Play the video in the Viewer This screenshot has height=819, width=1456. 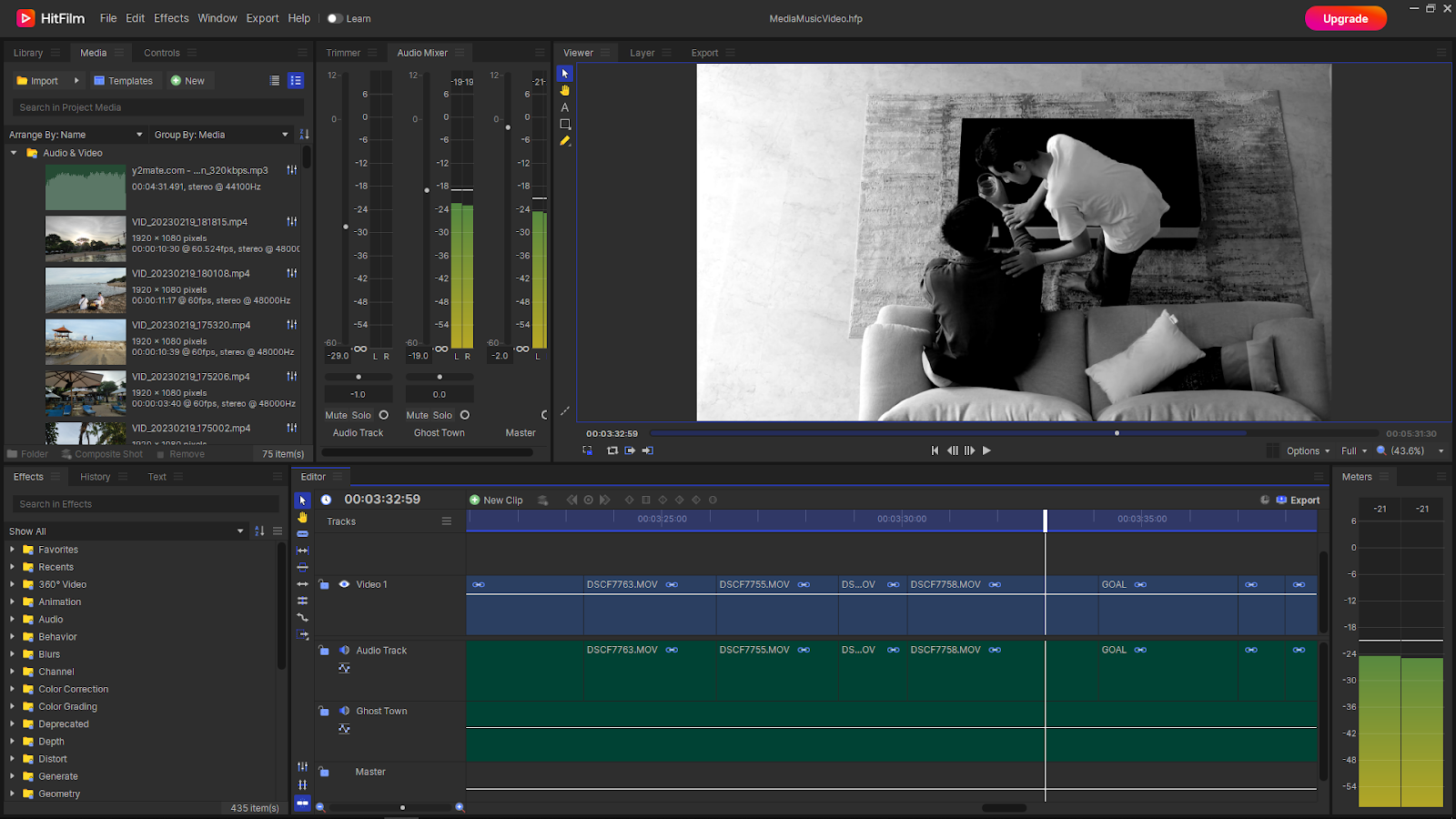(986, 450)
